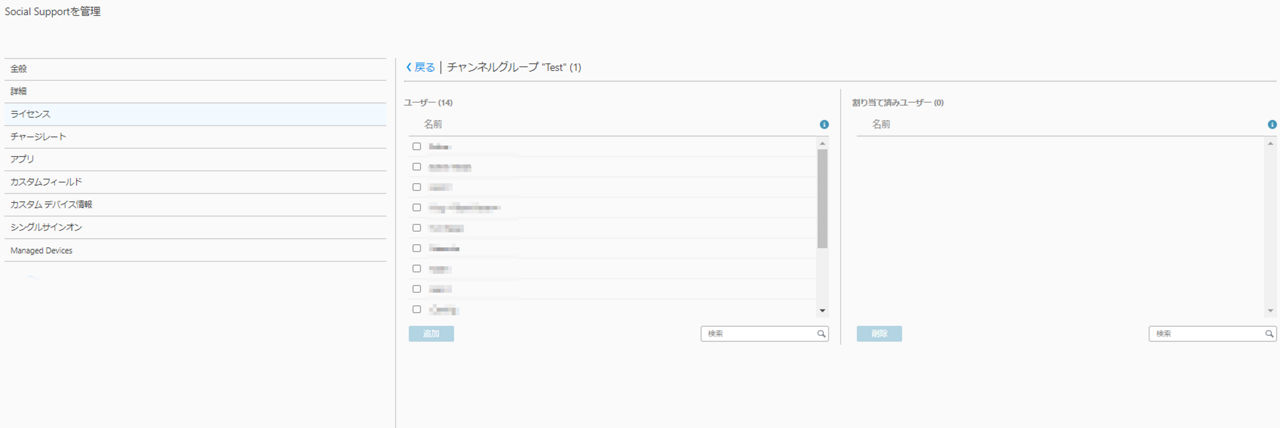Click the 削除 button
The image size is (1280, 428).
pyautogui.click(x=879, y=334)
